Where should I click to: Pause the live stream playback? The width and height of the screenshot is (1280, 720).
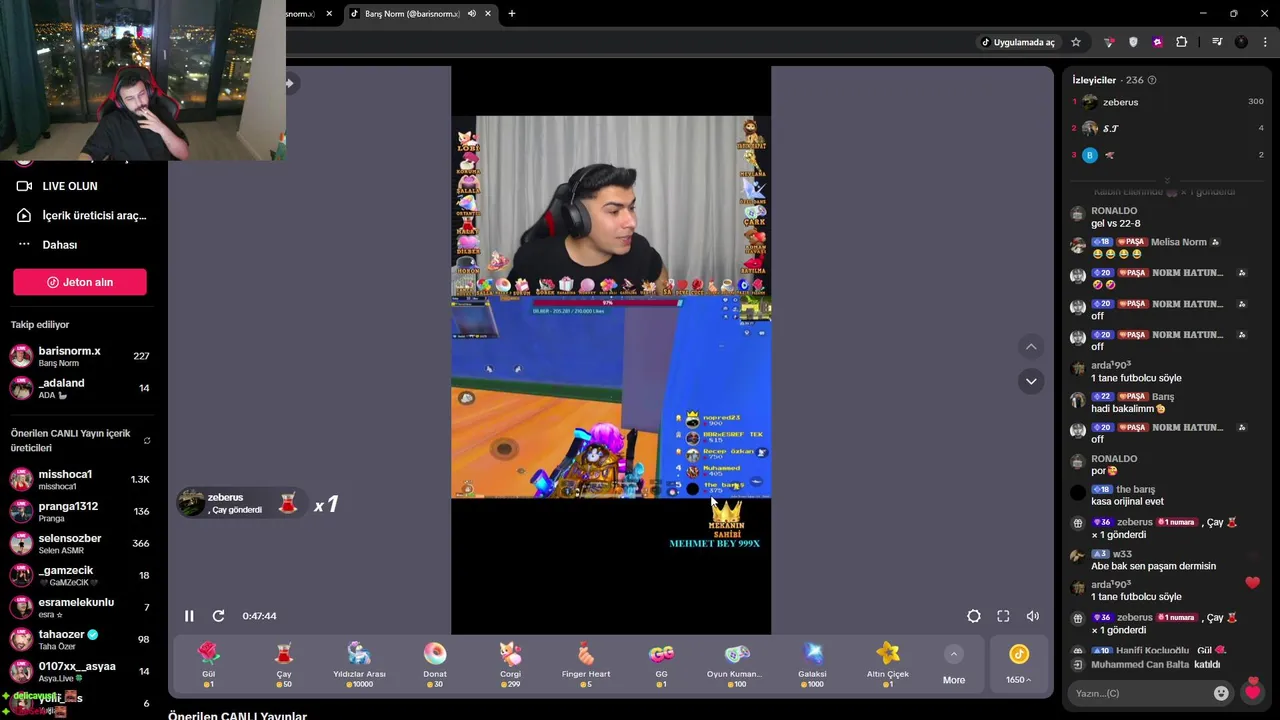pyautogui.click(x=189, y=616)
